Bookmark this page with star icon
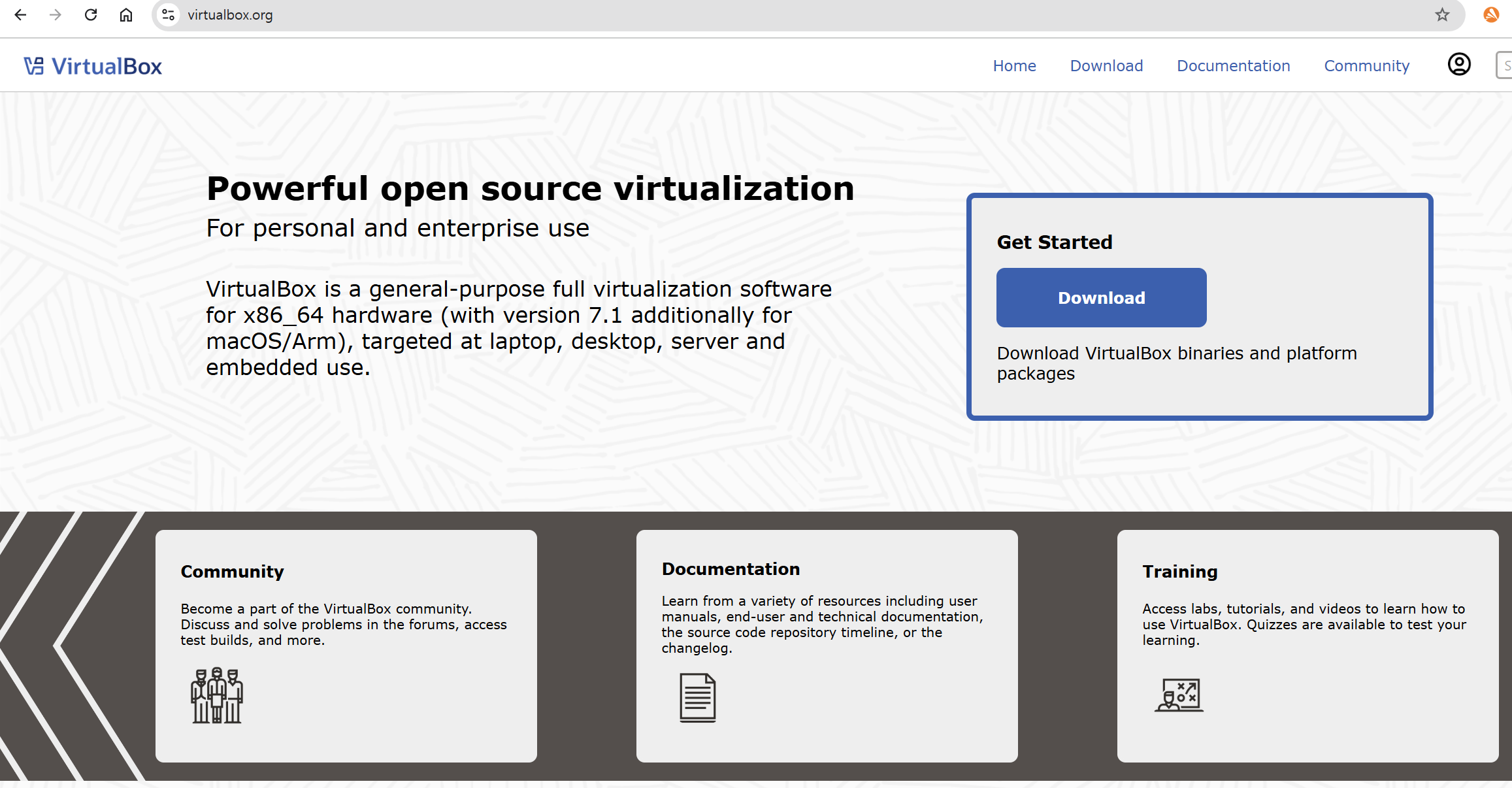 (1442, 15)
